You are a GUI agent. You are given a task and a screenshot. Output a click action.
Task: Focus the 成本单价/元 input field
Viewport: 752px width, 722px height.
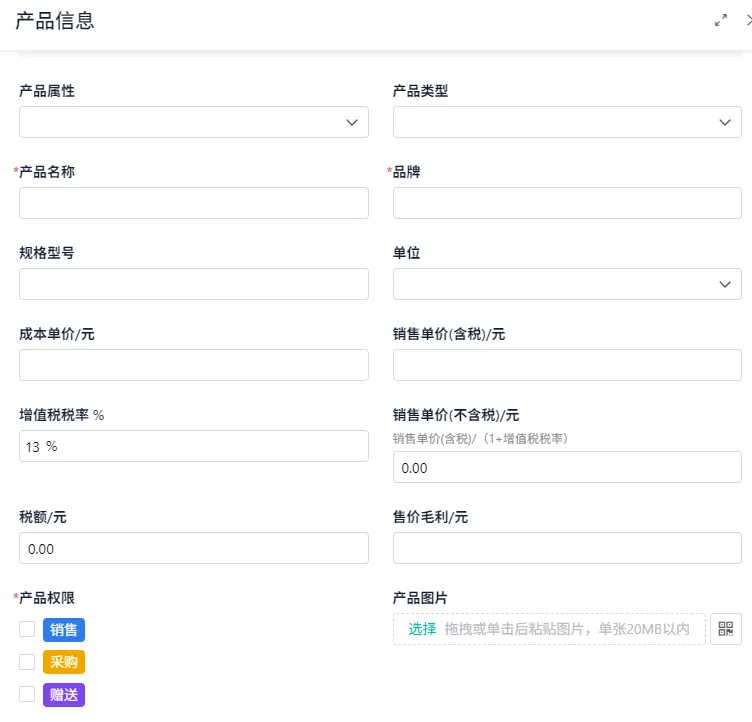[194, 365]
